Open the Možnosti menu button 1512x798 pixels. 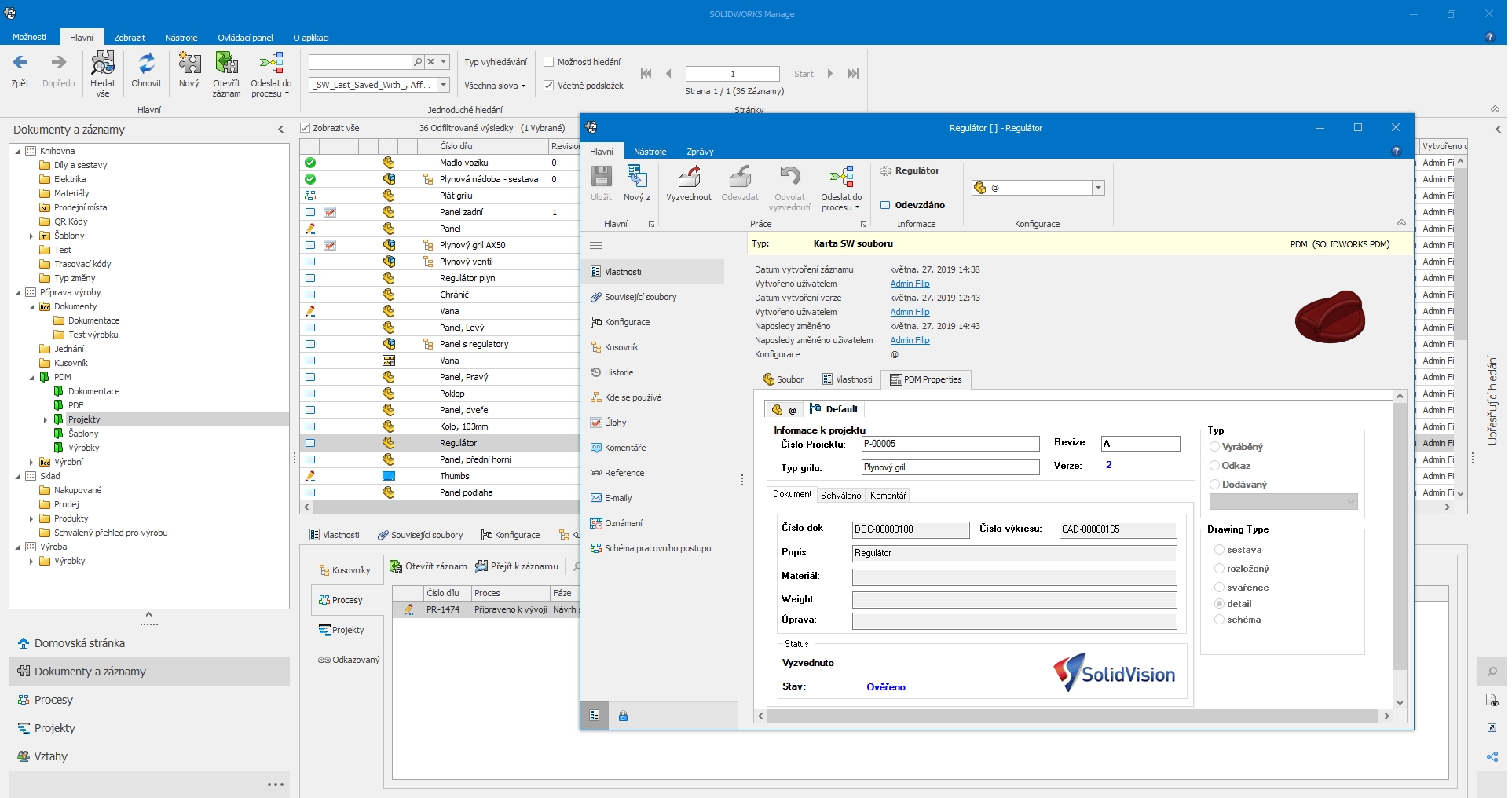[29, 37]
